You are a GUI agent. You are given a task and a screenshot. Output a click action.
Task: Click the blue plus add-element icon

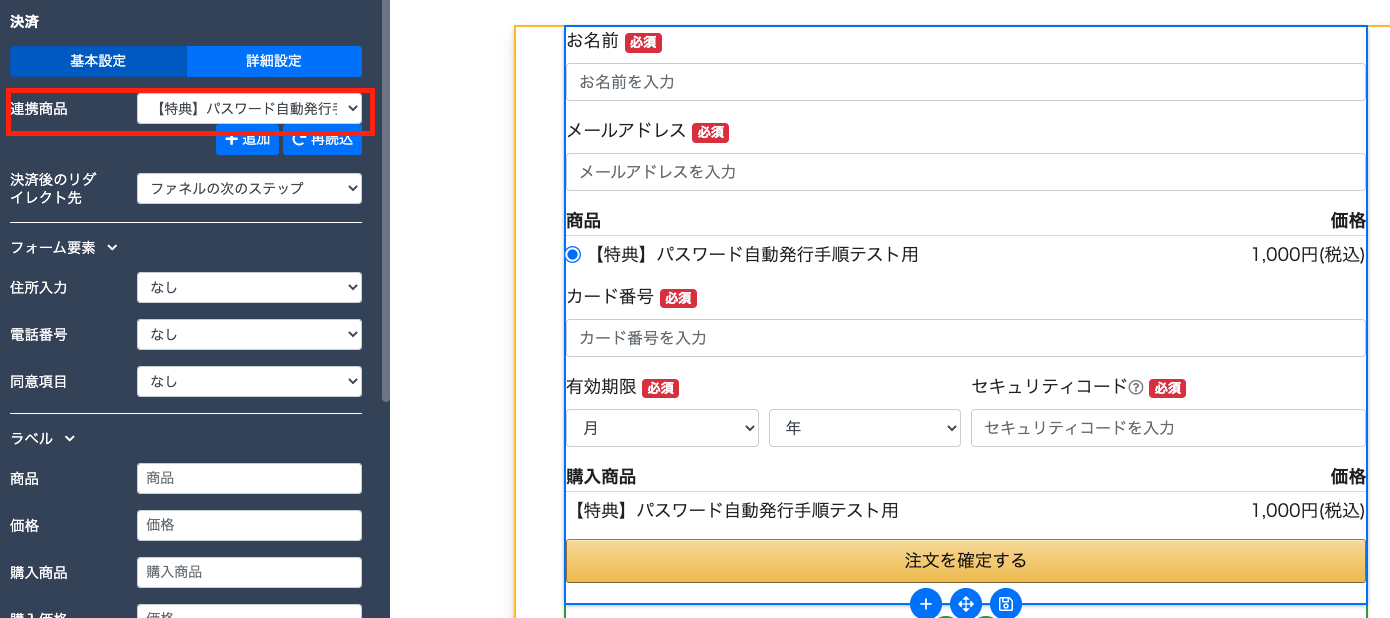point(926,604)
